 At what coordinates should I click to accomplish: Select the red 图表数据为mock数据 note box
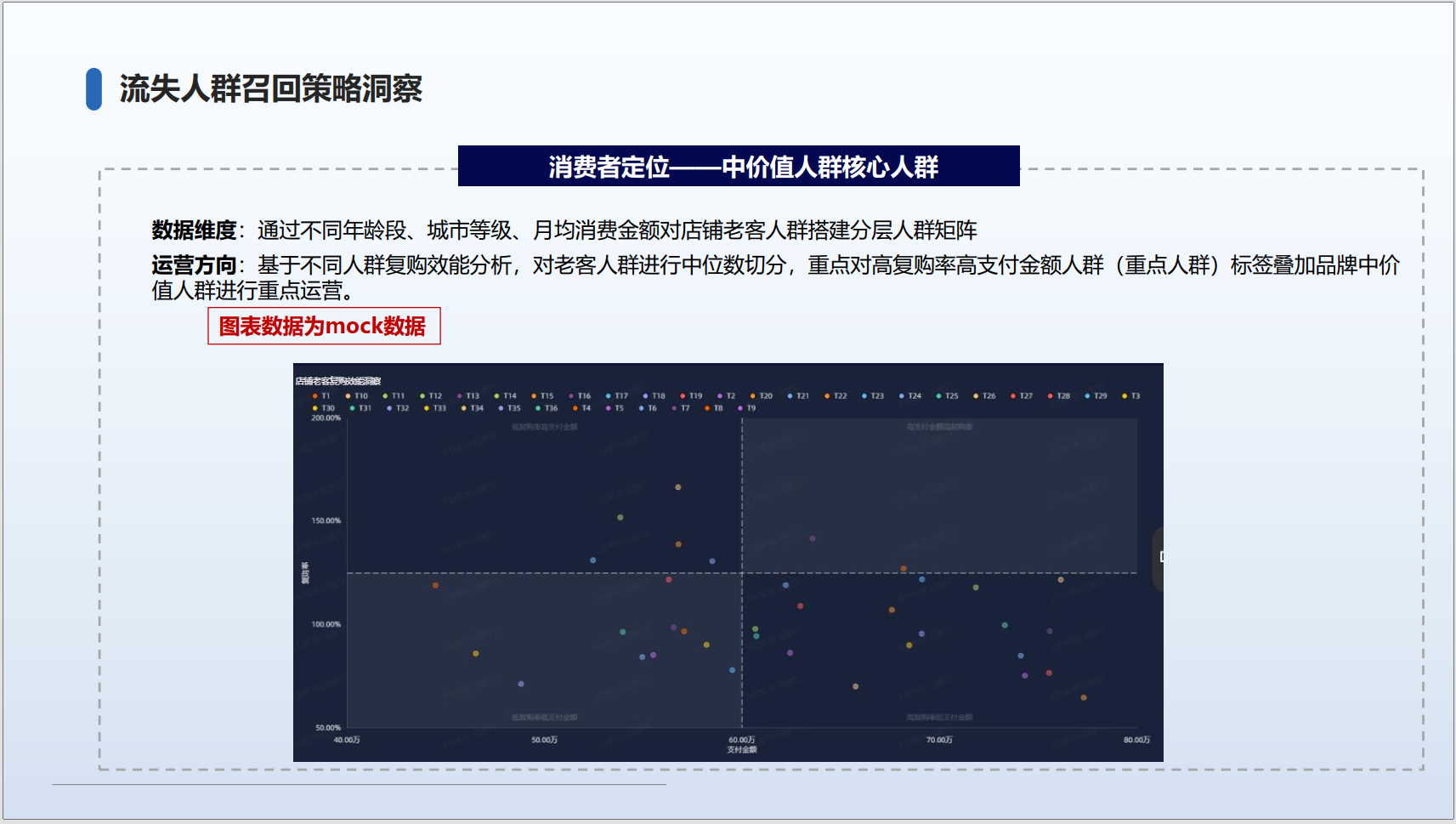(x=324, y=326)
